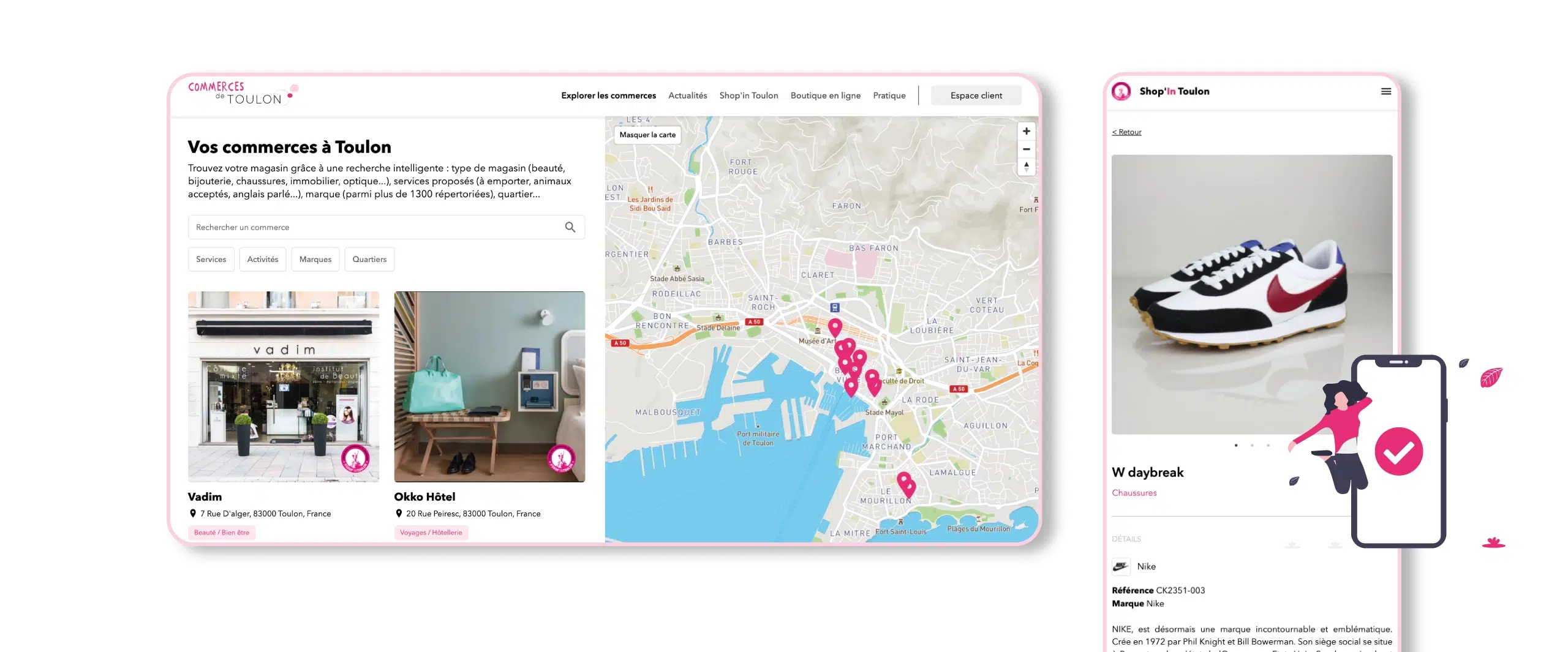The height and width of the screenshot is (652, 1568).
Task: Reset map compass orientation
Action: tap(1026, 167)
